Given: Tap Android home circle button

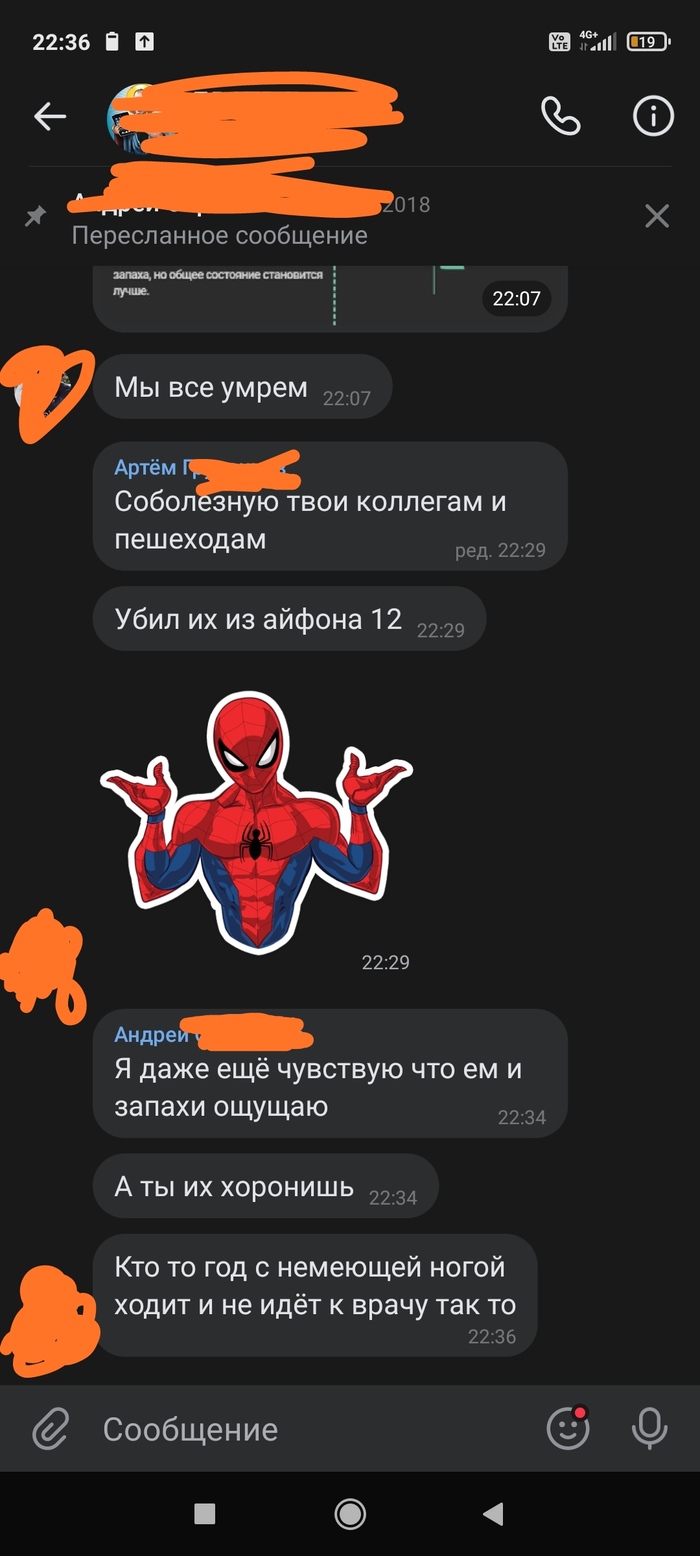Looking at the screenshot, I should tap(350, 1514).
